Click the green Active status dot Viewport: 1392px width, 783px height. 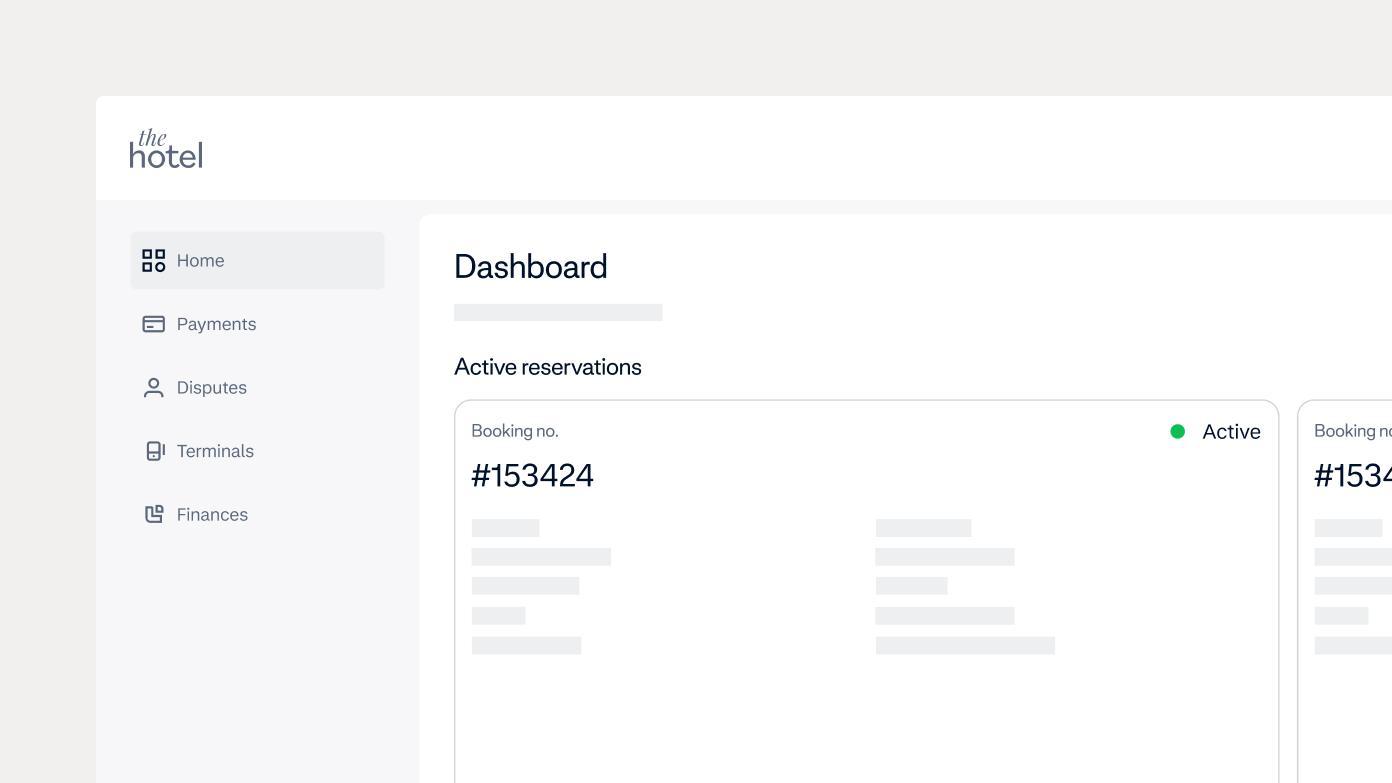pyautogui.click(x=1177, y=432)
